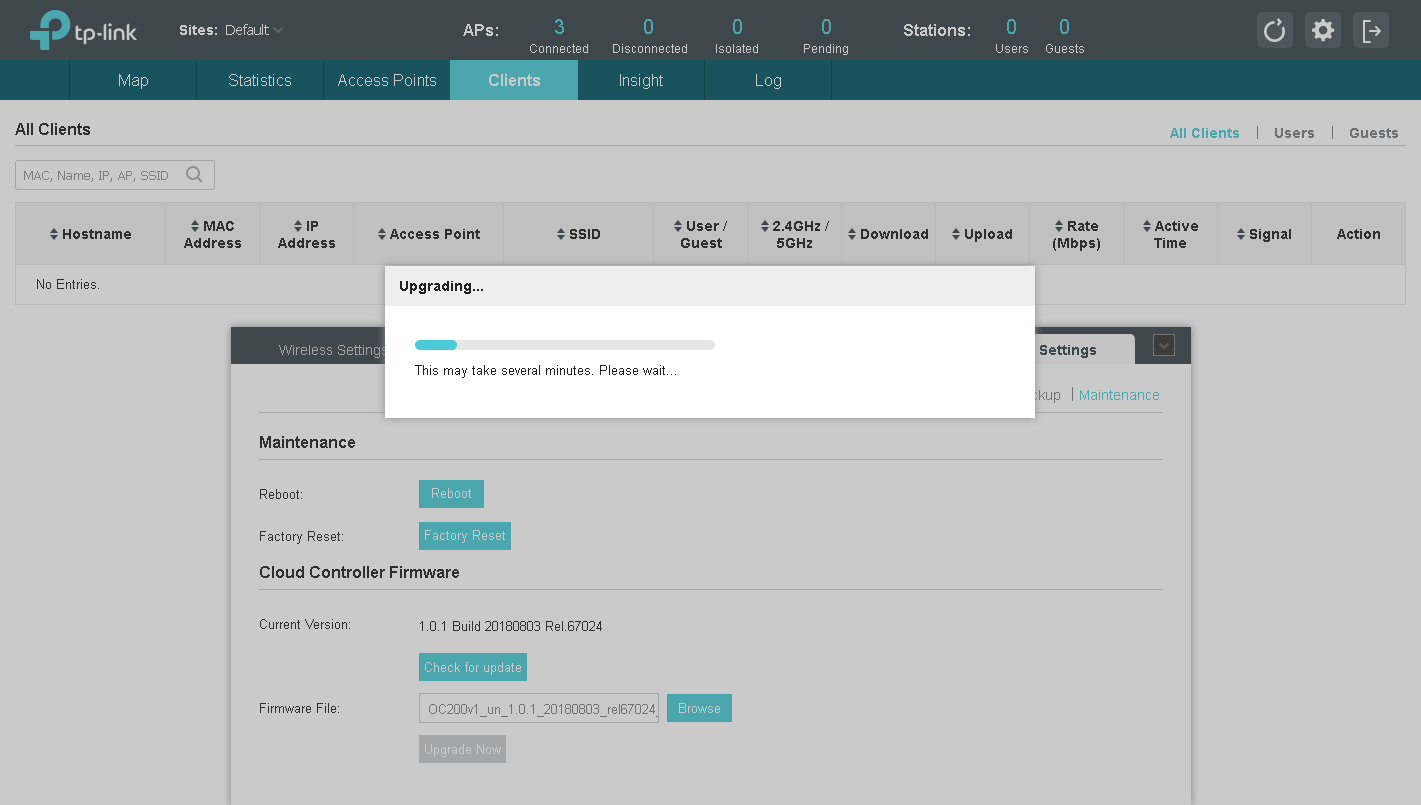Click the Action column header
The width and height of the screenshot is (1421, 805).
(x=1358, y=234)
